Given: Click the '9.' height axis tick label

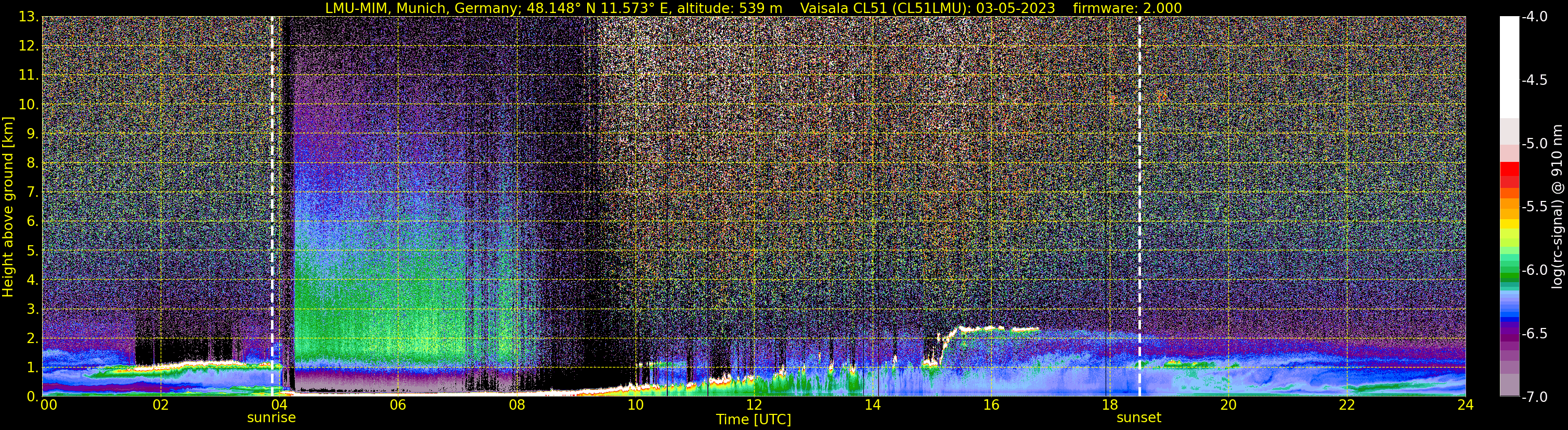Looking at the screenshot, I should (32, 134).
